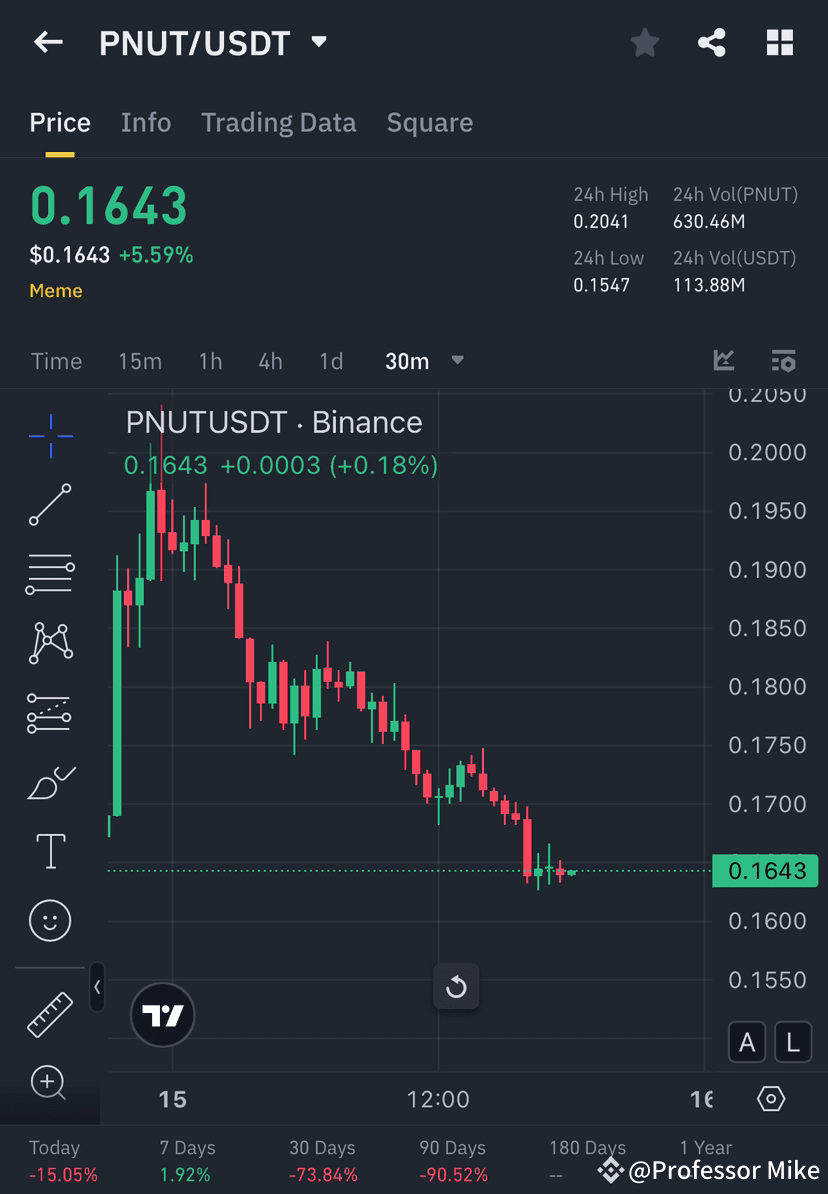Select the XABCD pattern tool
828x1194 pixels.
click(x=50, y=643)
